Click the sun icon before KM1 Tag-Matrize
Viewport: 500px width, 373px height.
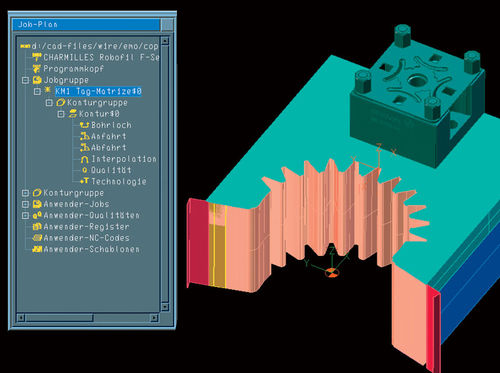(48, 90)
